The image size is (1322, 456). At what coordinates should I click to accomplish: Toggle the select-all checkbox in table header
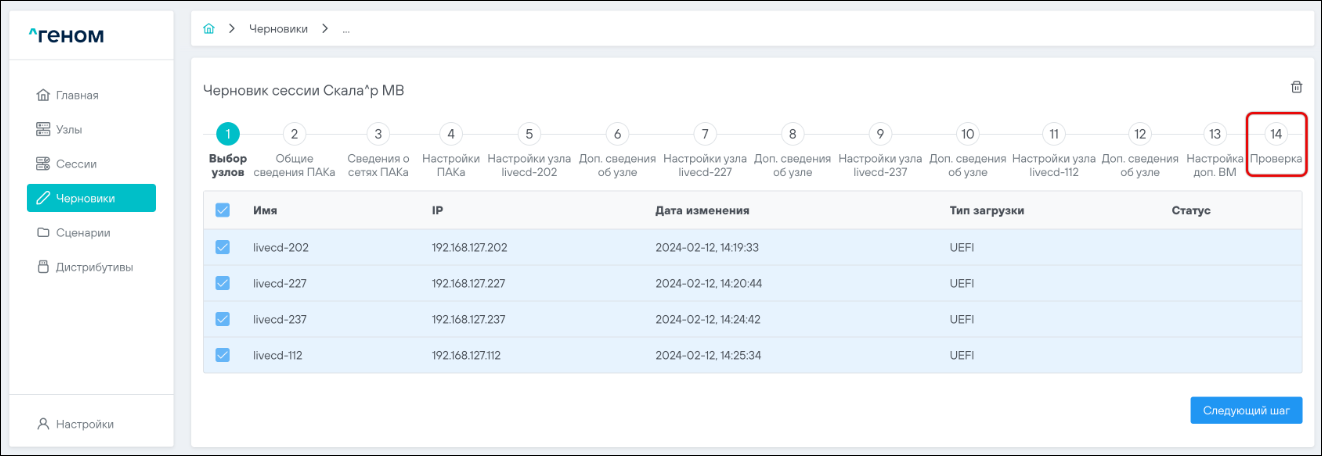click(223, 210)
